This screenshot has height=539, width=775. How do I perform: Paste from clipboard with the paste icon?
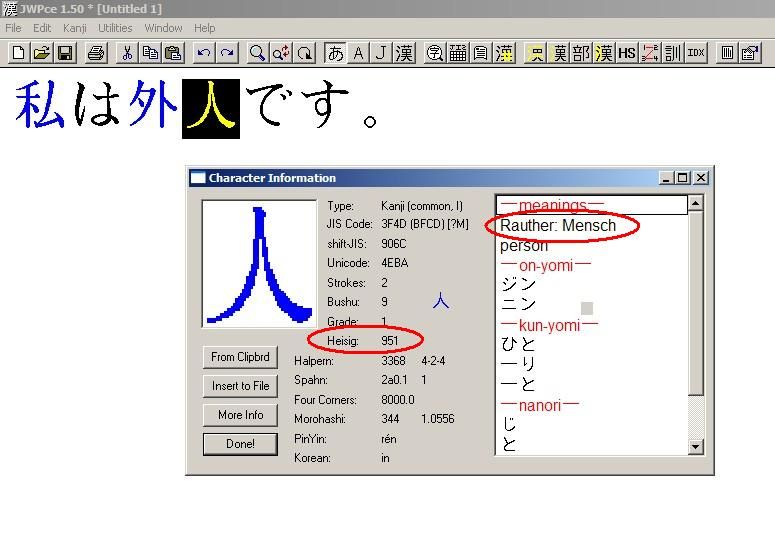pyautogui.click(x=173, y=52)
